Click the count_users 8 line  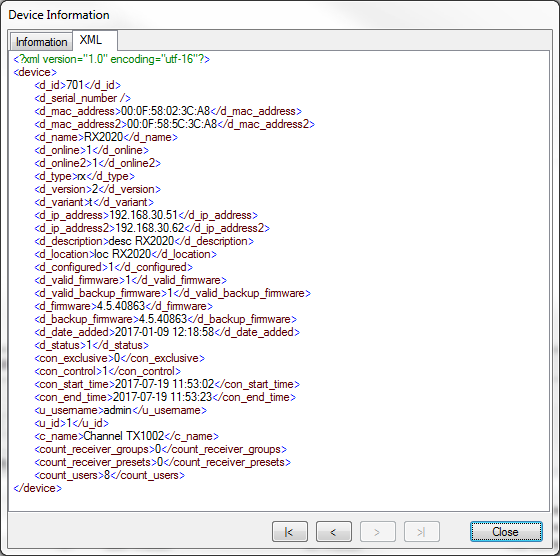109,475
